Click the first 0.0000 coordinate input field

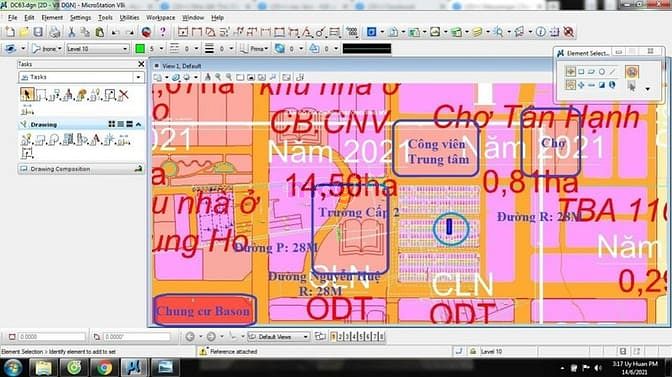pos(52,337)
